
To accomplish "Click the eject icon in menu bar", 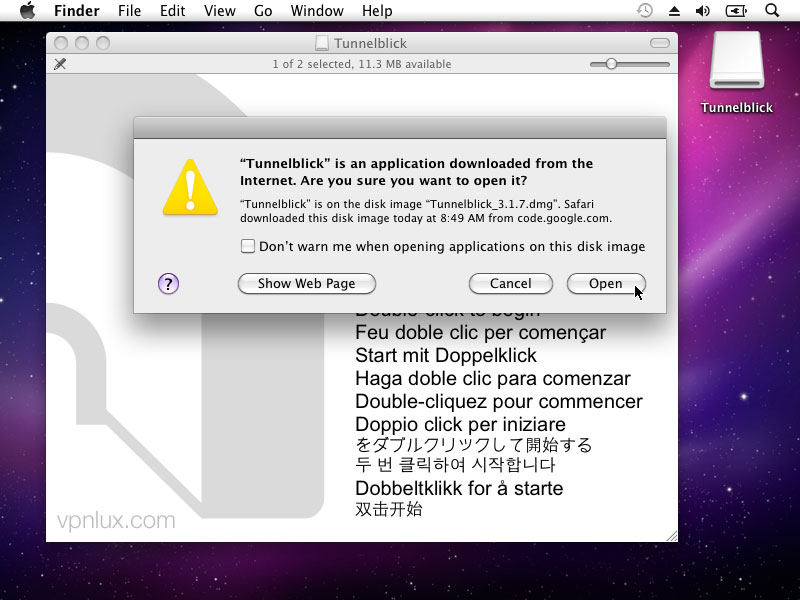I will tap(674, 11).
